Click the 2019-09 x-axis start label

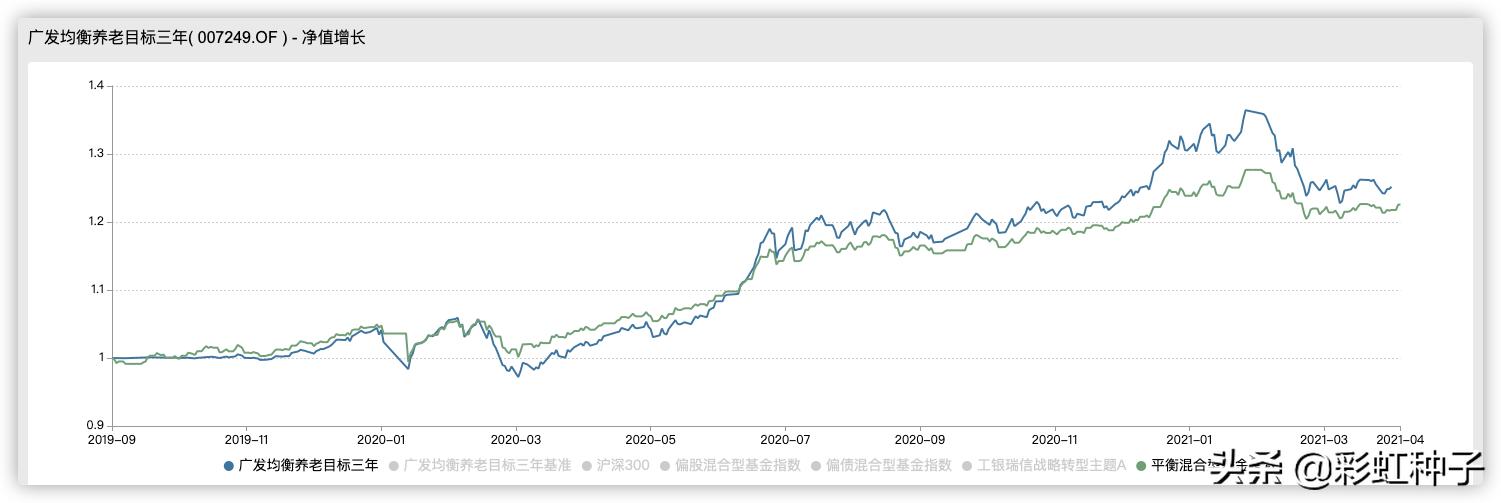tap(113, 439)
